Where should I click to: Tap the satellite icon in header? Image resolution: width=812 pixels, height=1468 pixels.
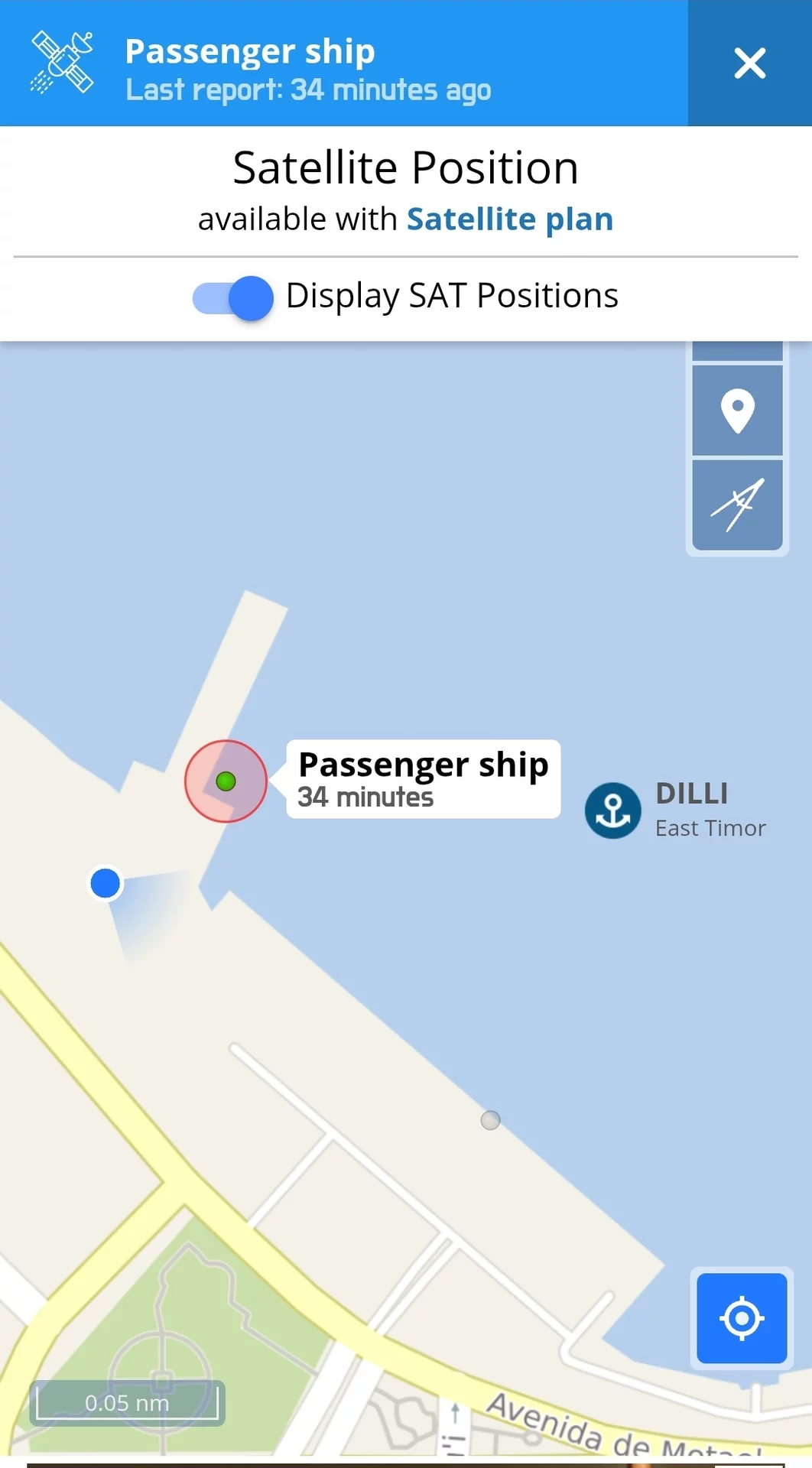[62, 62]
